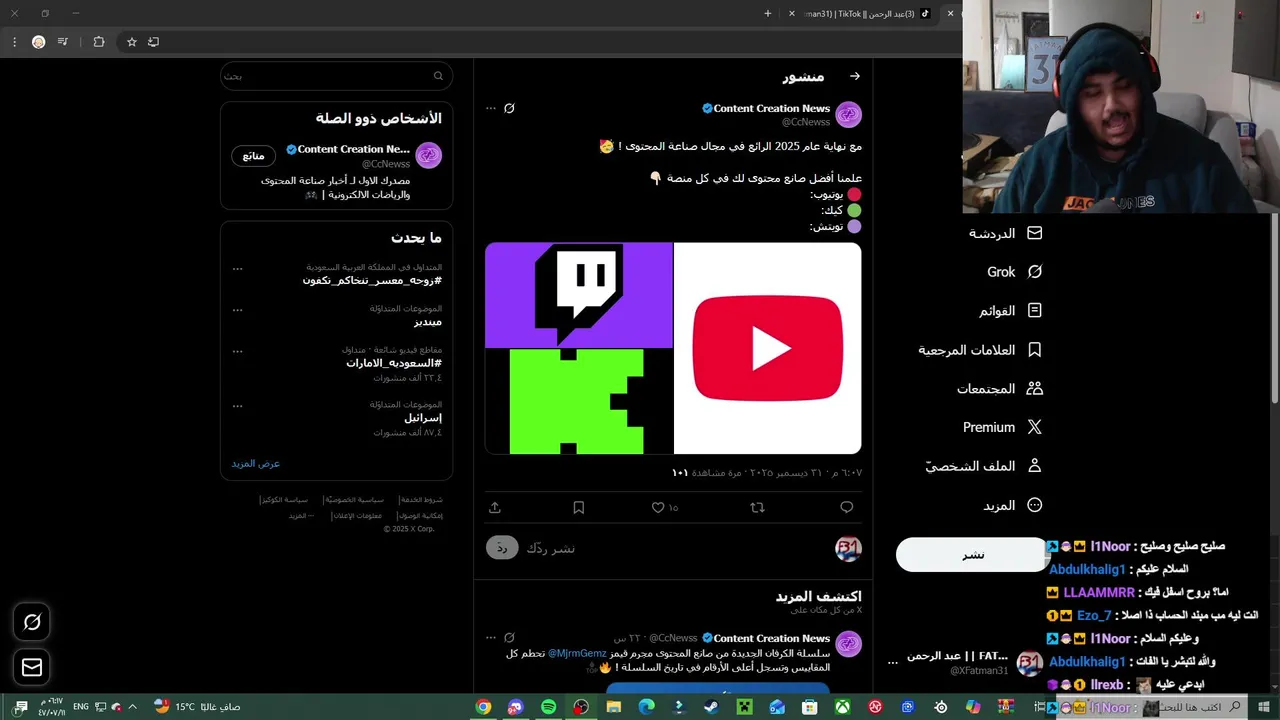Image resolution: width=1280 pixels, height=720 pixels.
Task: Open options for the إسرائيل trend
Action: pyautogui.click(x=237, y=406)
